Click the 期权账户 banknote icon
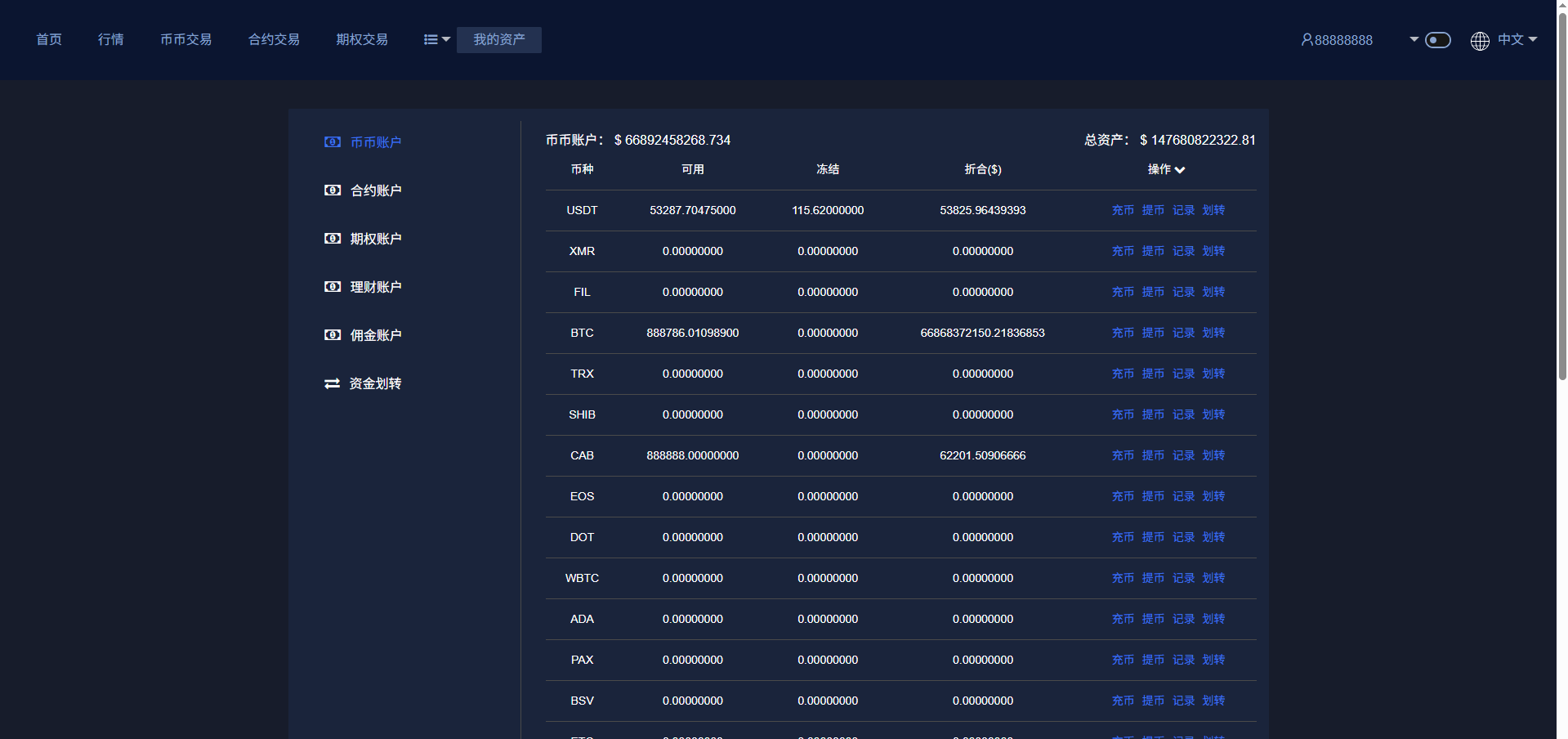This screenshot has width=1568, height=739. tap(333, 239)
